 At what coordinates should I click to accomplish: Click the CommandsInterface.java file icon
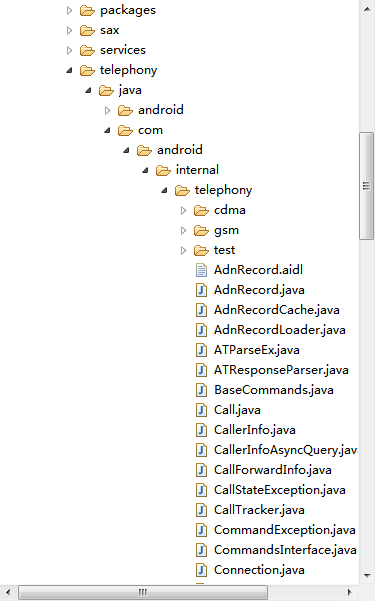coord(201,550)
